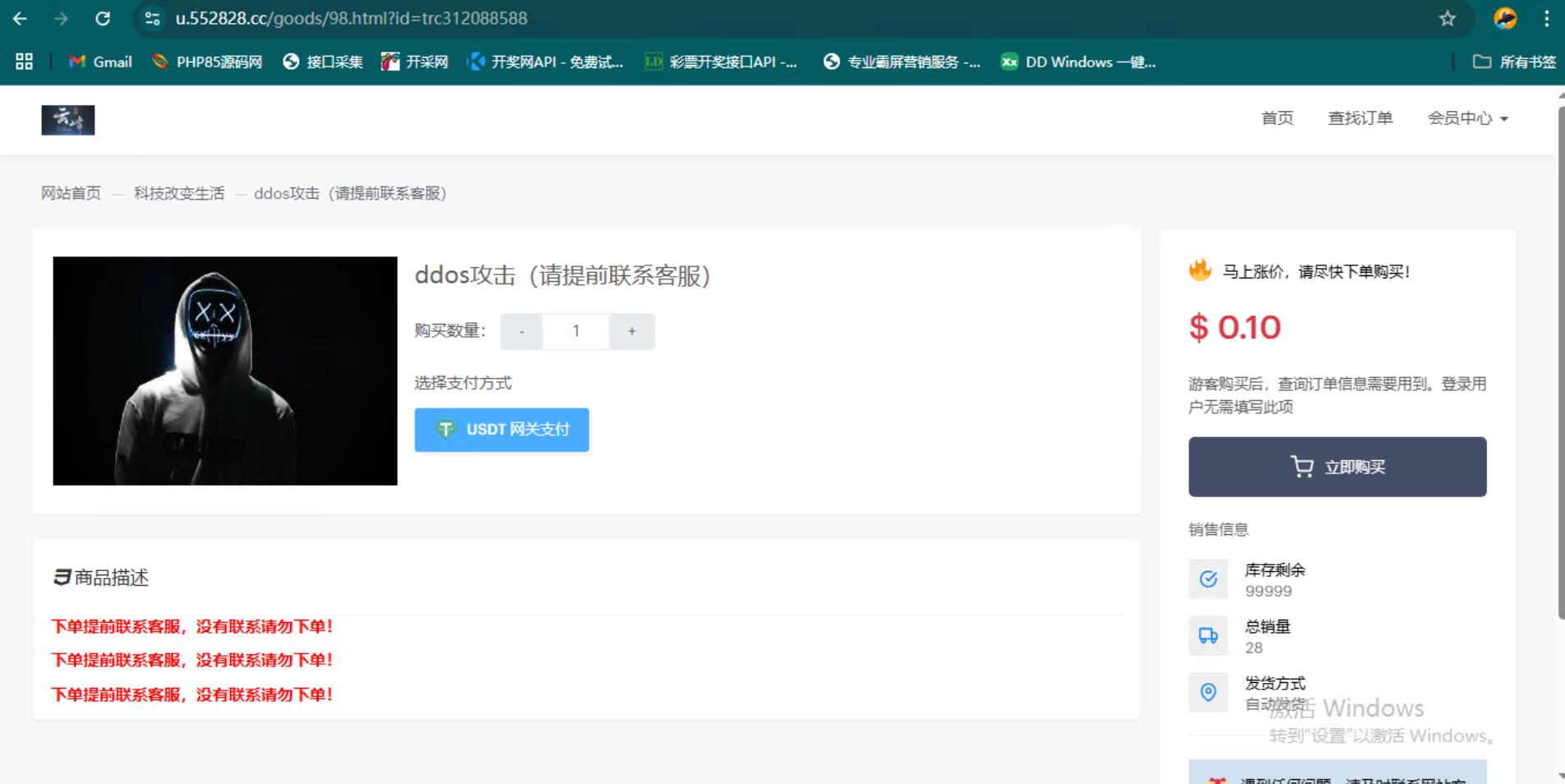Image resolution: width=1565 pixels, height=784 pixels.
Task: Click the 购买数量 quantity input field
Action: click(x=575, y=331)
